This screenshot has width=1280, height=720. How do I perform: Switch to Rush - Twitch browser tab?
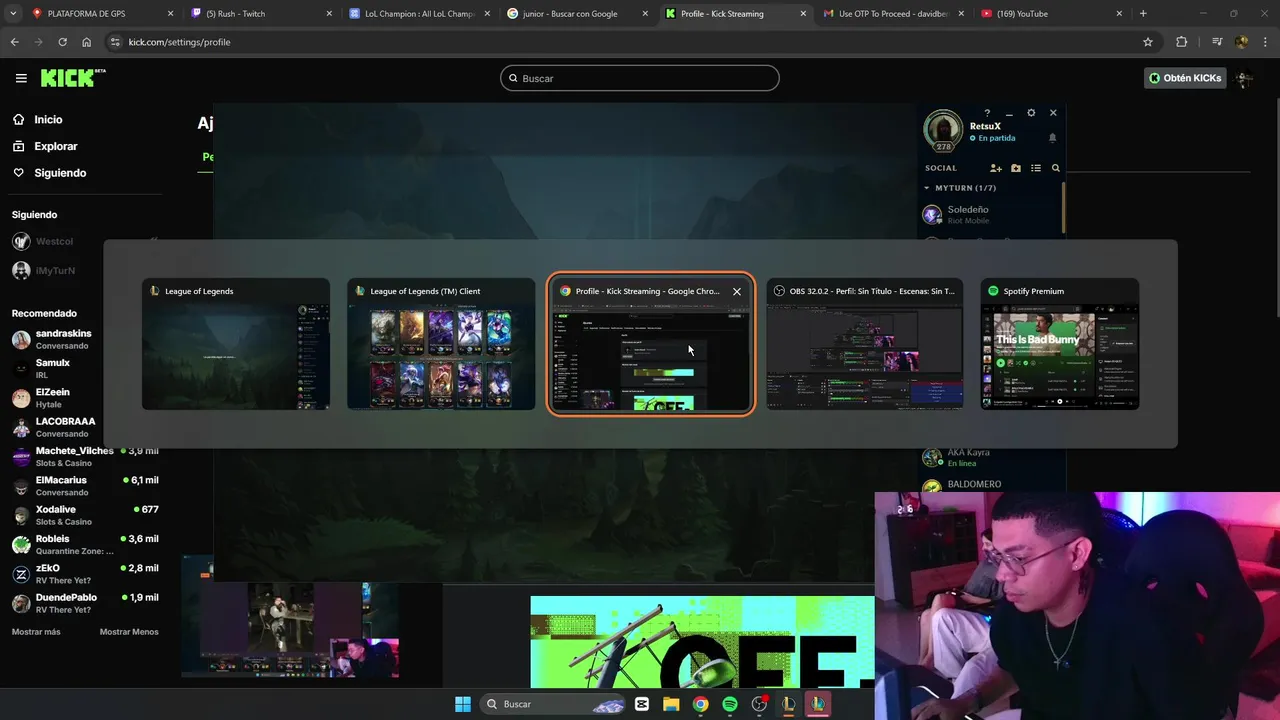tap(262, 14)
